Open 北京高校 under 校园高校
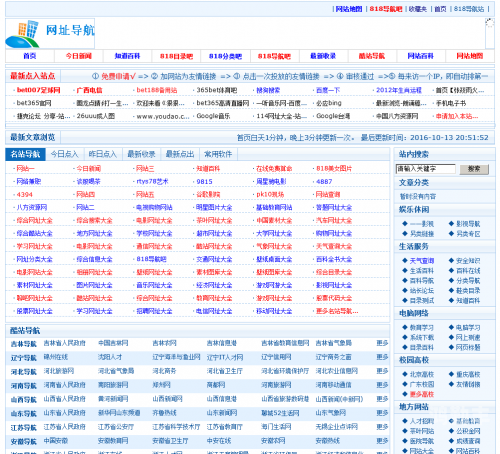The height and width of the screenshot is (454, 500). (x=422, y=374)
